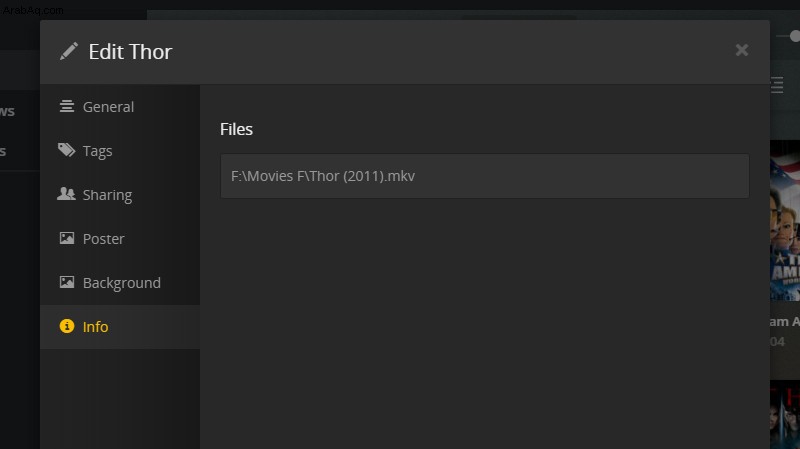This screenshot has width=800, height=449.
Task: Click the Files section heading
Action: pos(236,129)
